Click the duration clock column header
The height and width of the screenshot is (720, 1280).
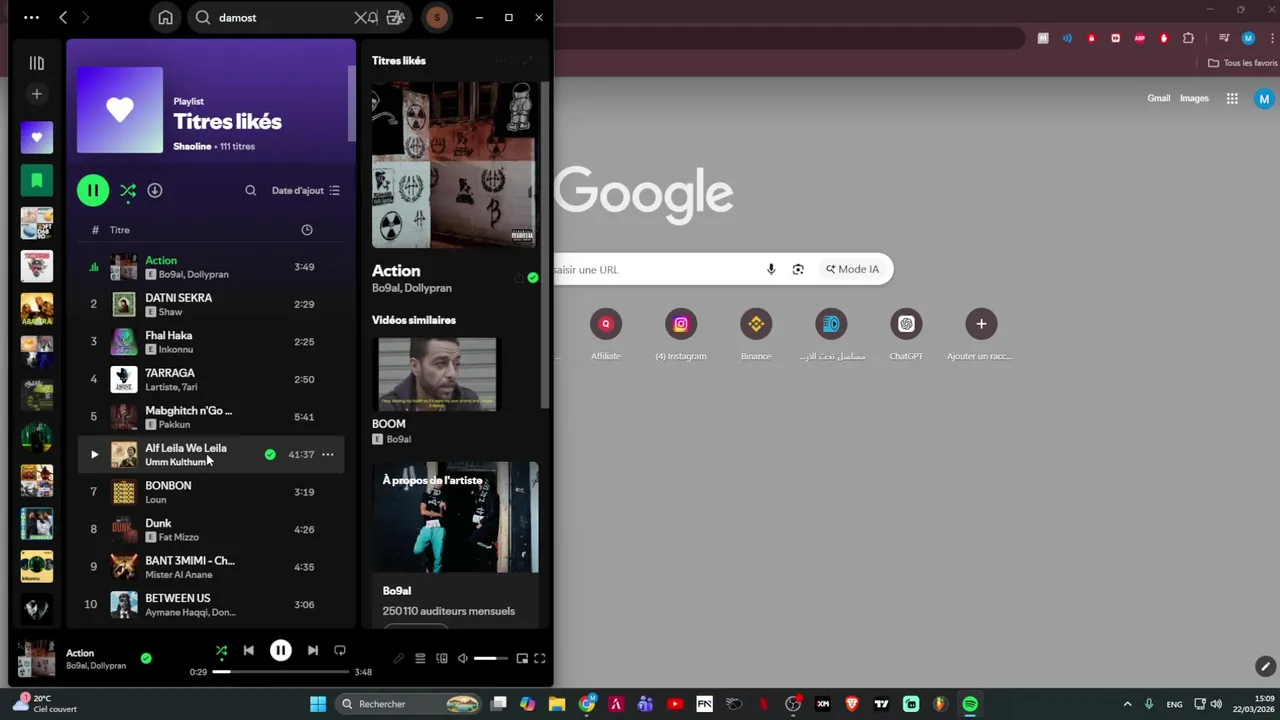(307, 230)
